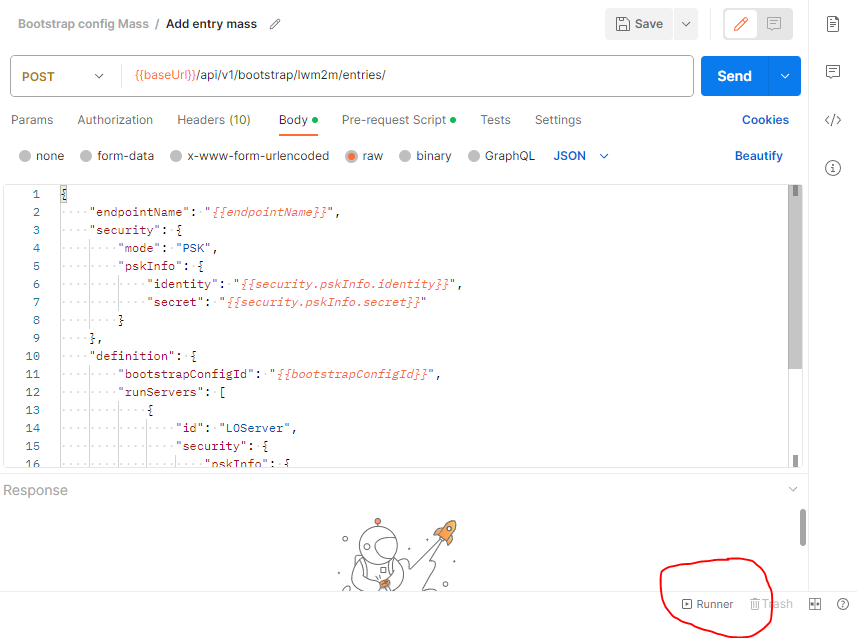
Task: Click the {{bootstrapConfigId}} variable
Action: [x=352, y=374]
